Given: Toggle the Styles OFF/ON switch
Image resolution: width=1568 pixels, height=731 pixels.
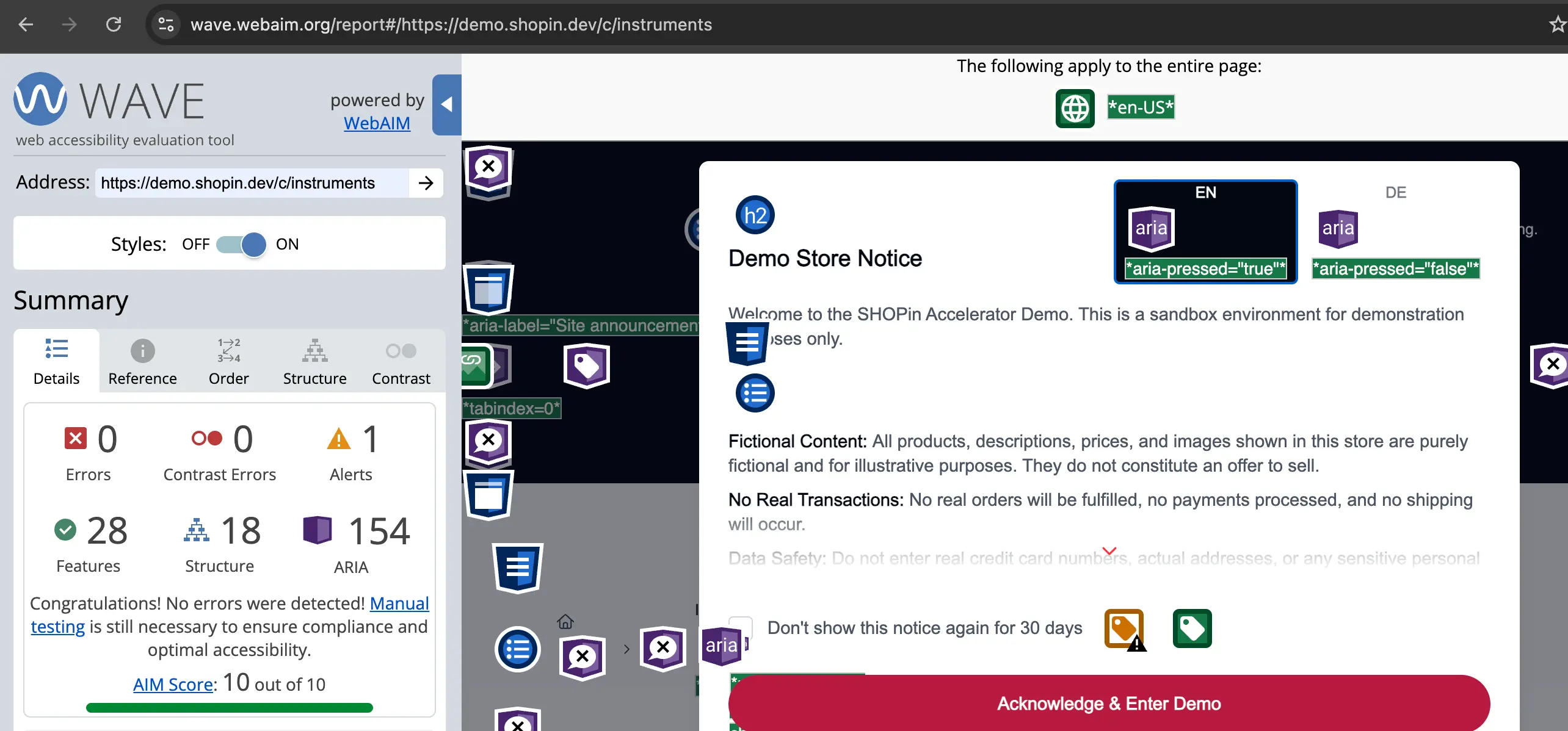Looking at the screenshot, I should point(241,245).
